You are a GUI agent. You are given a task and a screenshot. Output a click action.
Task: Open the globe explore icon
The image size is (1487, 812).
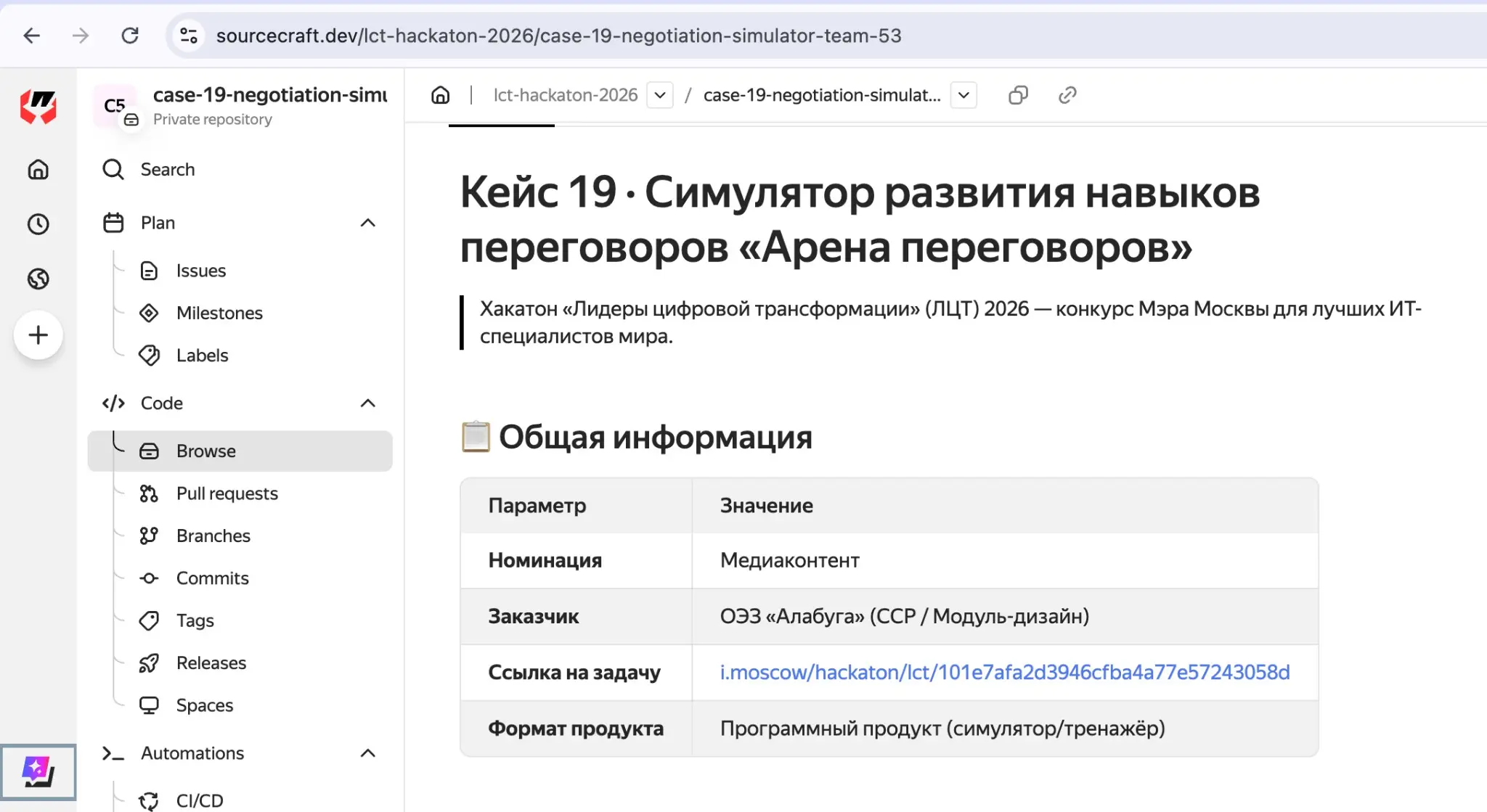click(x=38, y=279)
